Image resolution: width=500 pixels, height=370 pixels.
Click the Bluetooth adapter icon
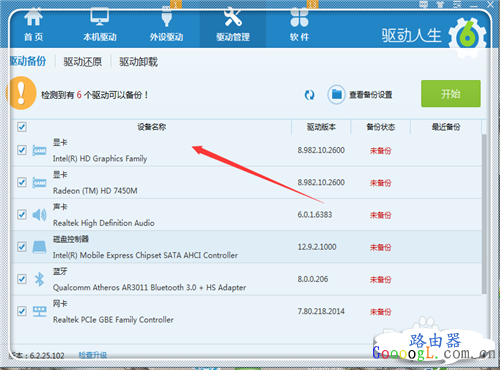[39, 279]
